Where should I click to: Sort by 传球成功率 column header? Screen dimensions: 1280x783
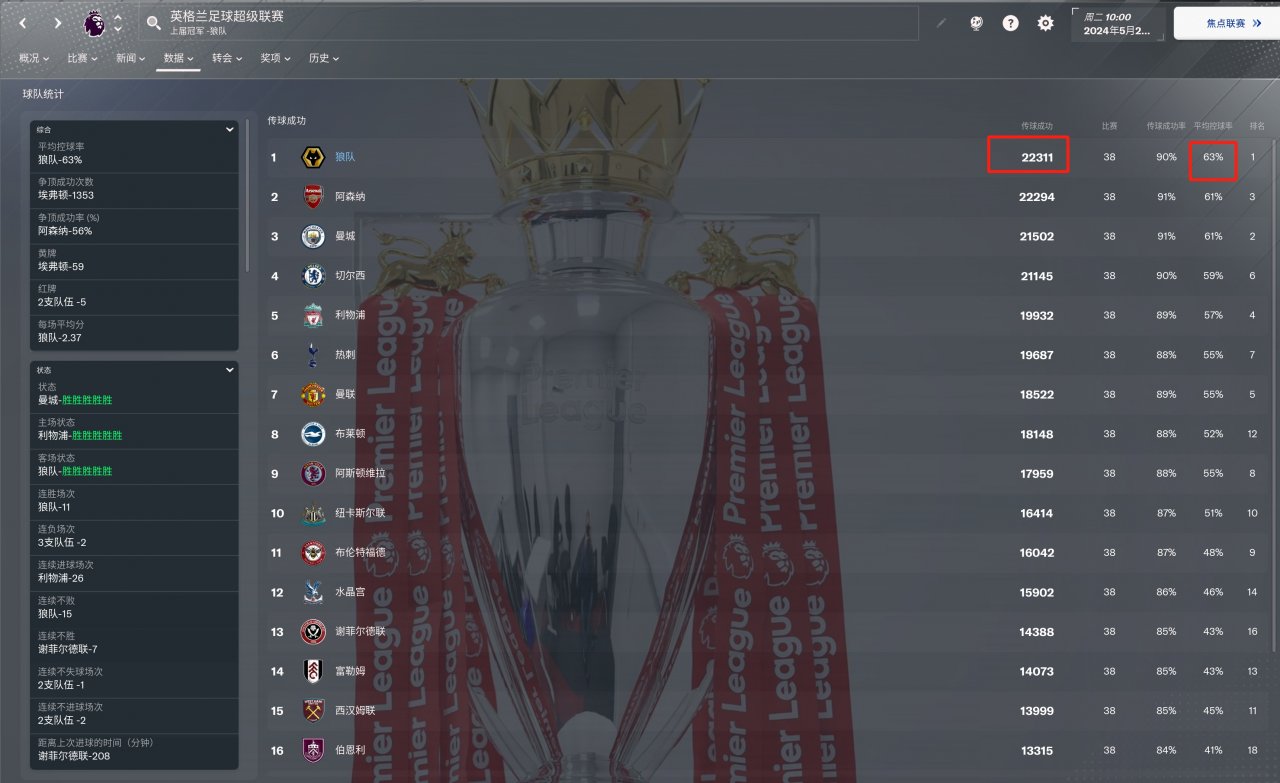[1166, 126]
